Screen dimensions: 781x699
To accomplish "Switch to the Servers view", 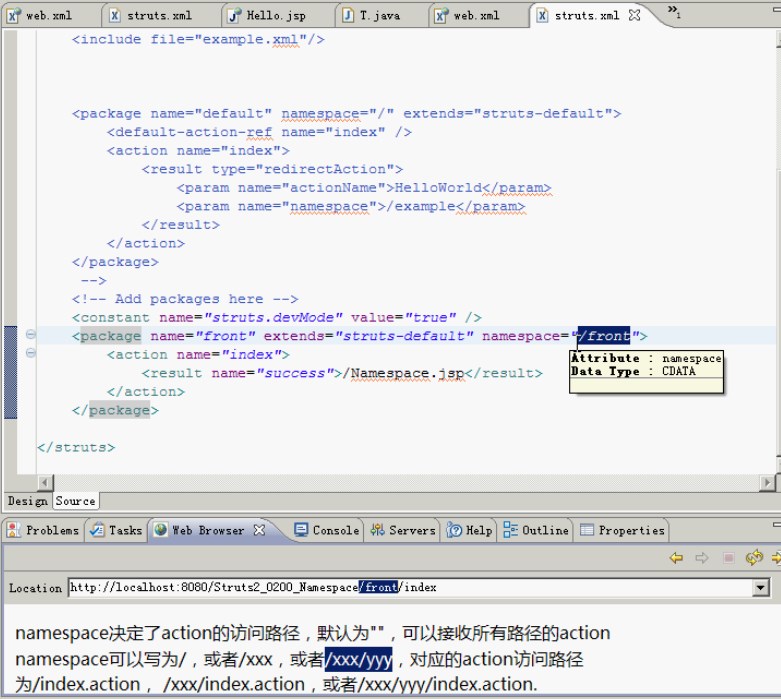I will tap(403, 530).
